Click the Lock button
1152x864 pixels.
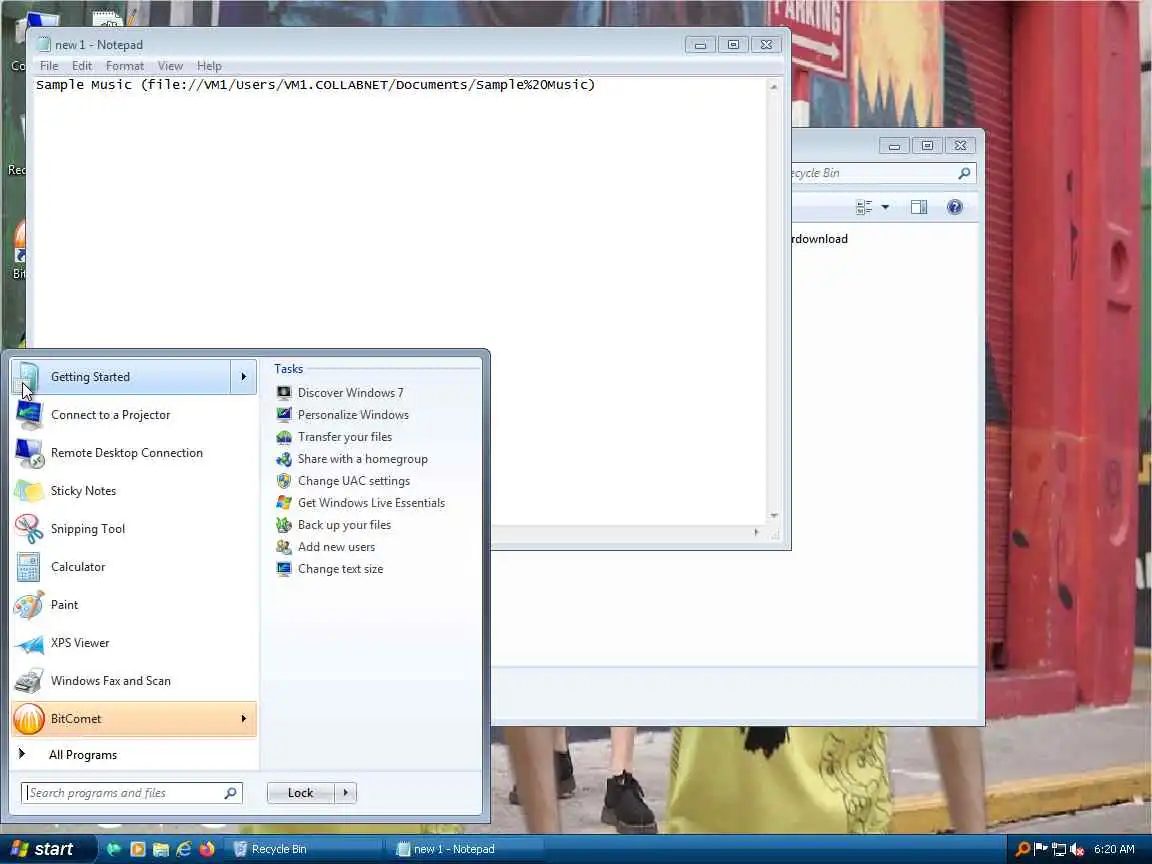coord(300,793)
